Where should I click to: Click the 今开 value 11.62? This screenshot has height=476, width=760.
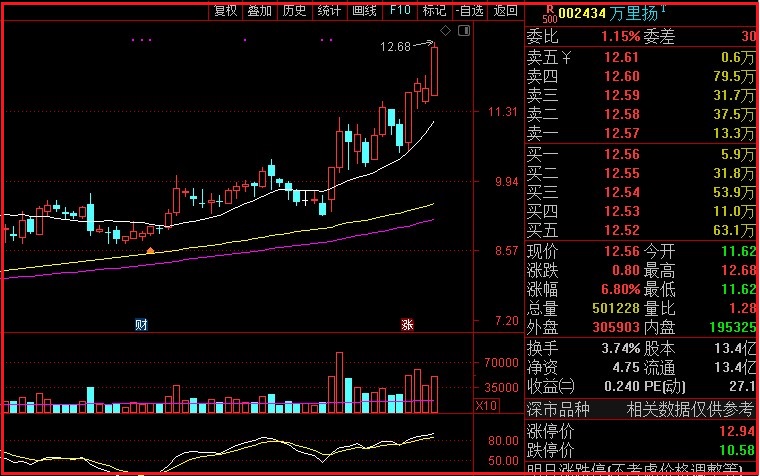[x=738, y=251]
